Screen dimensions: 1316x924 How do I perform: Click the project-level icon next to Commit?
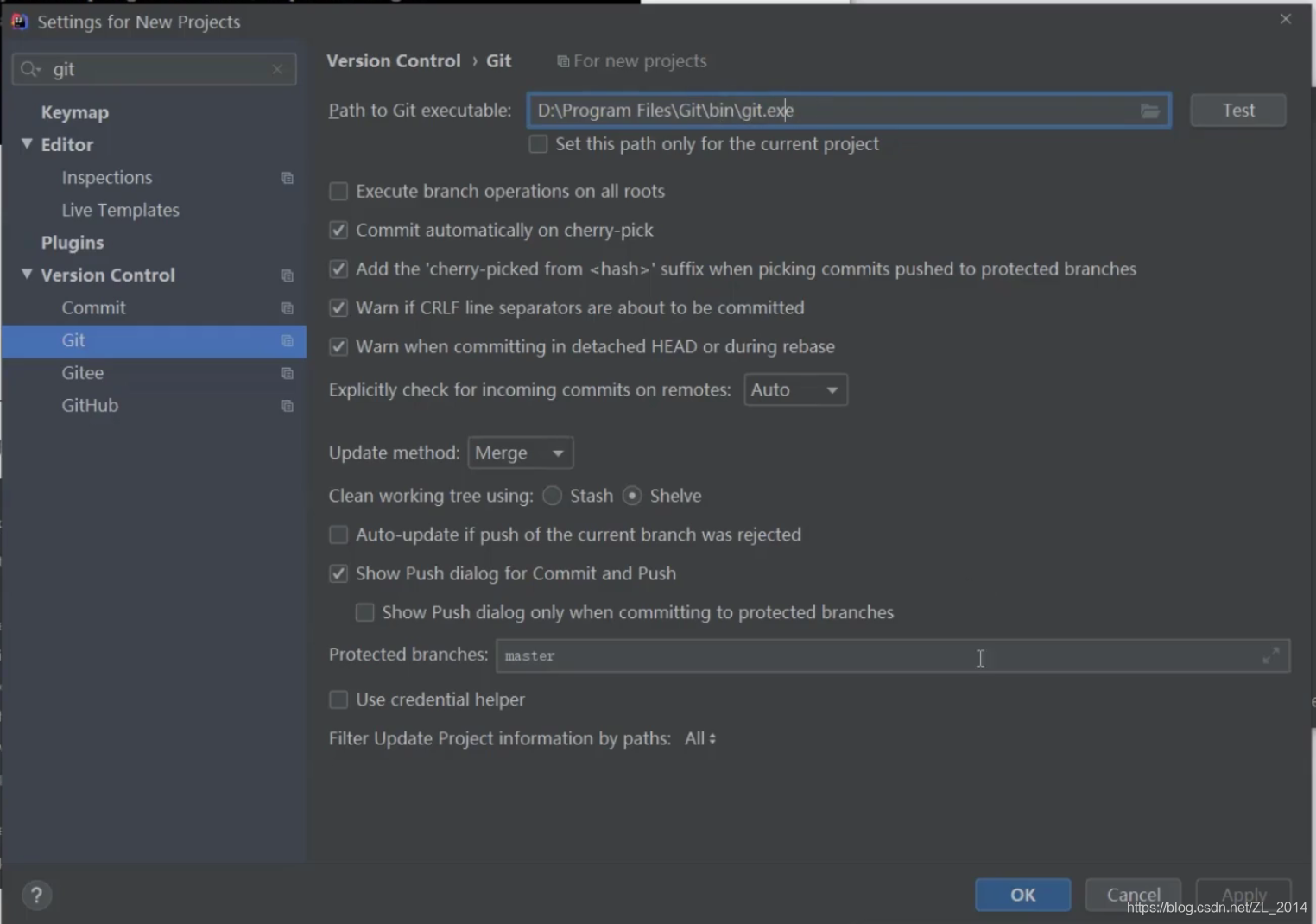(287, 308)
